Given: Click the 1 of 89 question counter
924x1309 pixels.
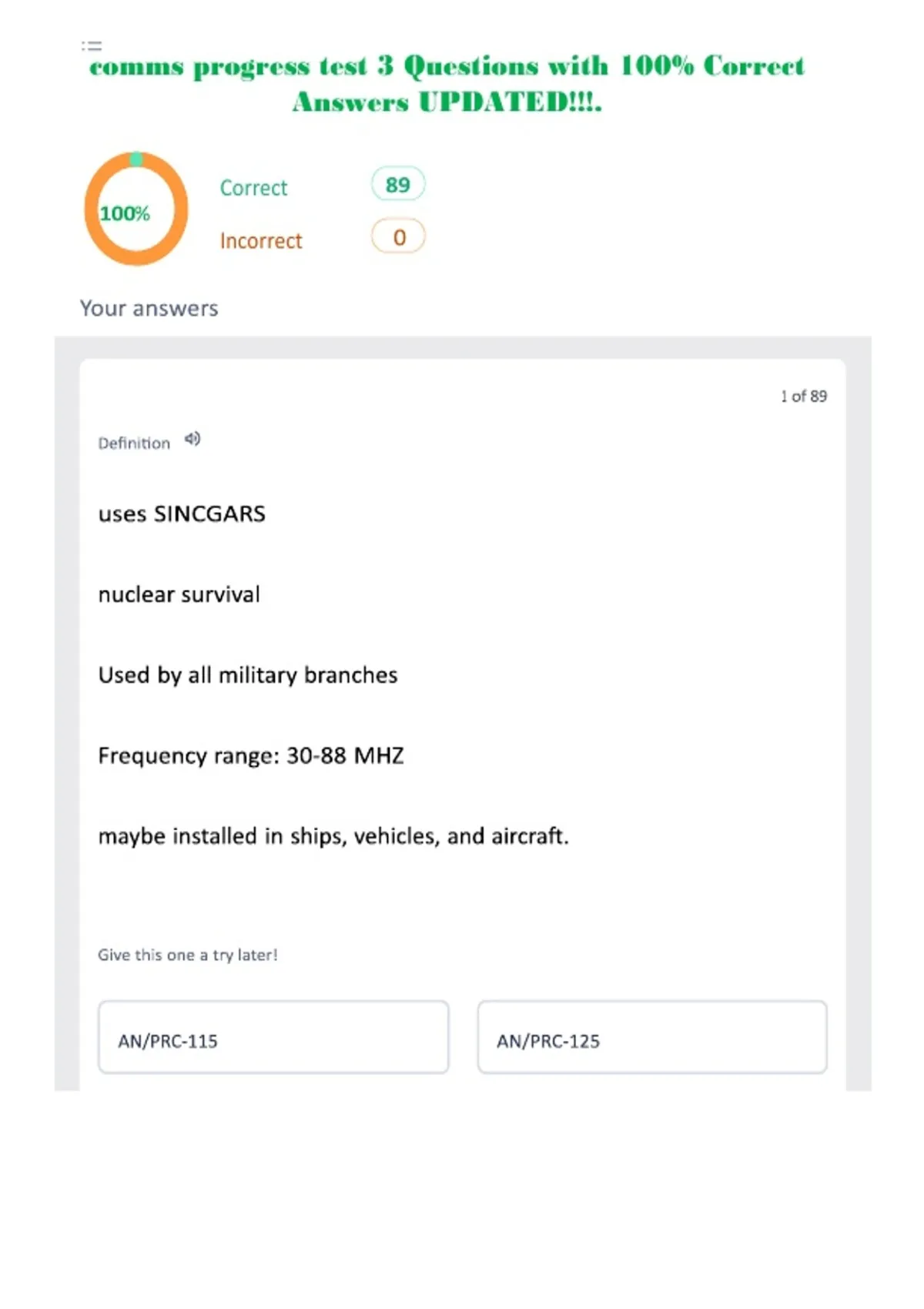Looking at the screenshot, I should (803, 396).
